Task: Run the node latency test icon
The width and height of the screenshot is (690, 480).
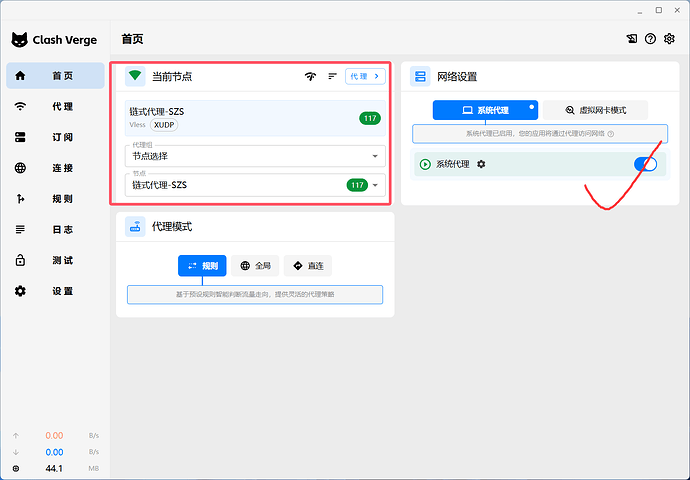Action: pos(310,77)
